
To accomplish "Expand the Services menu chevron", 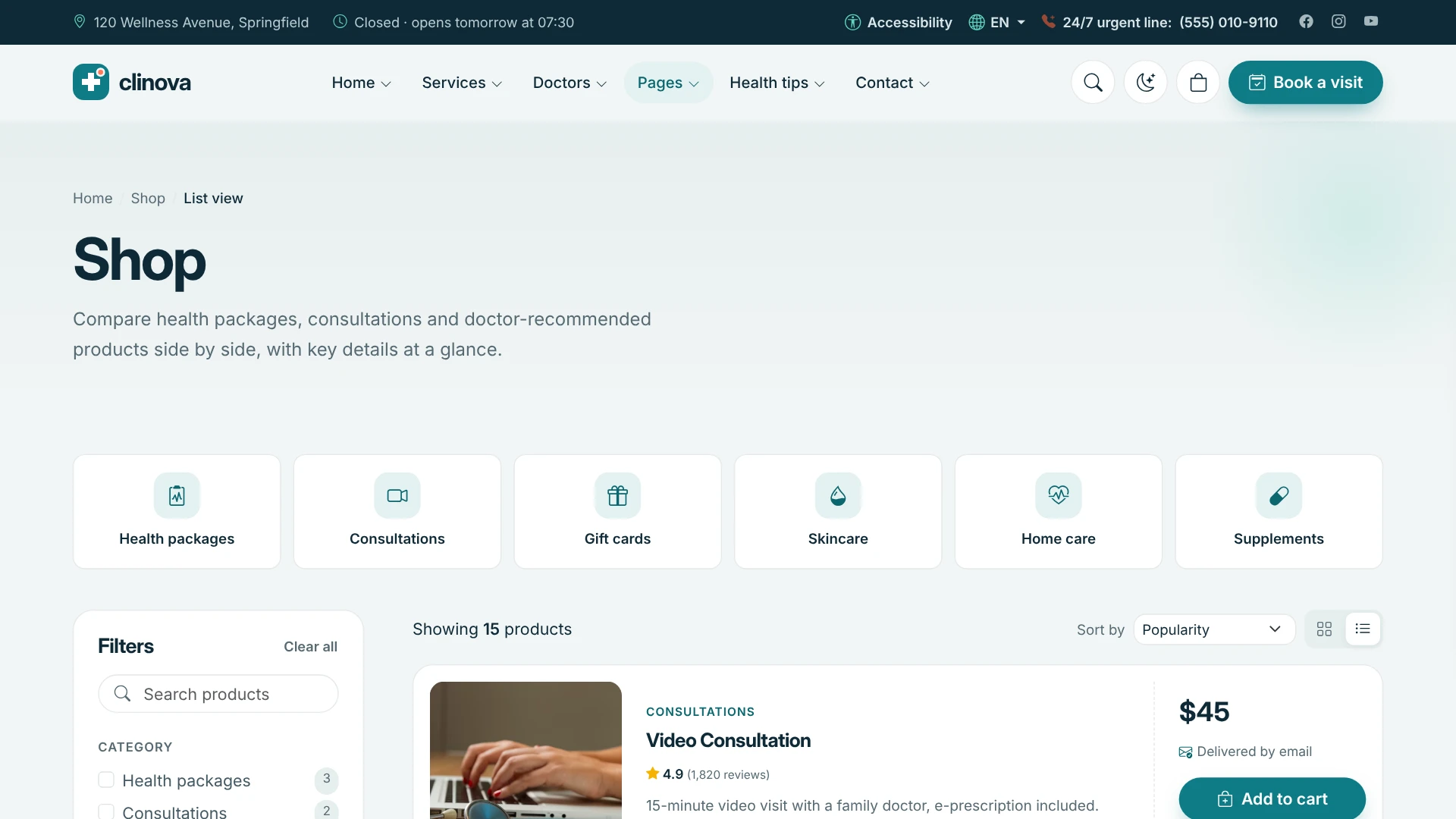I will pyautogui.click(x=497, y=84).
